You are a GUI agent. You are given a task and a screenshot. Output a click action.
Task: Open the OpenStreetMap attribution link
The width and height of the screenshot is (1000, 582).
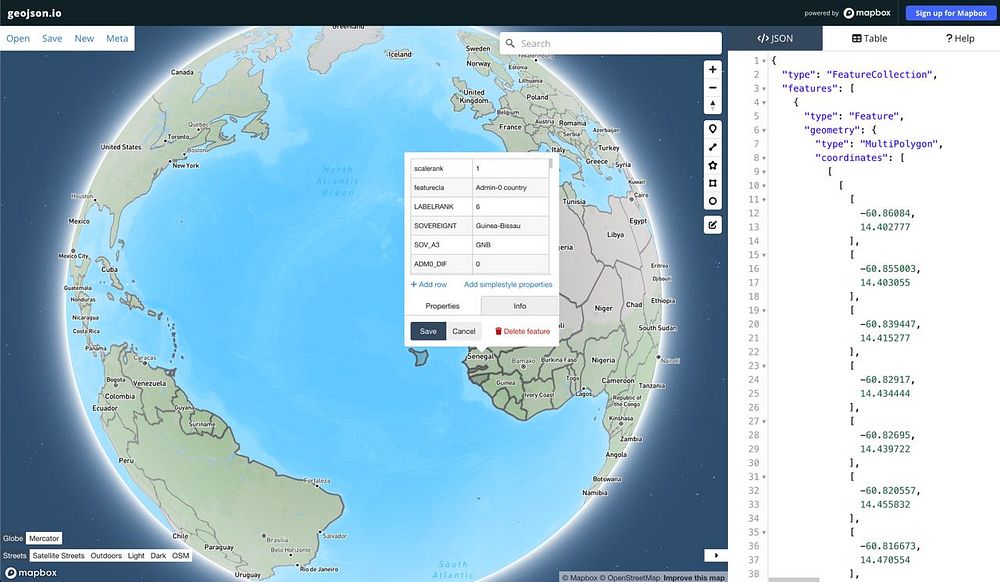pos(630,578)
